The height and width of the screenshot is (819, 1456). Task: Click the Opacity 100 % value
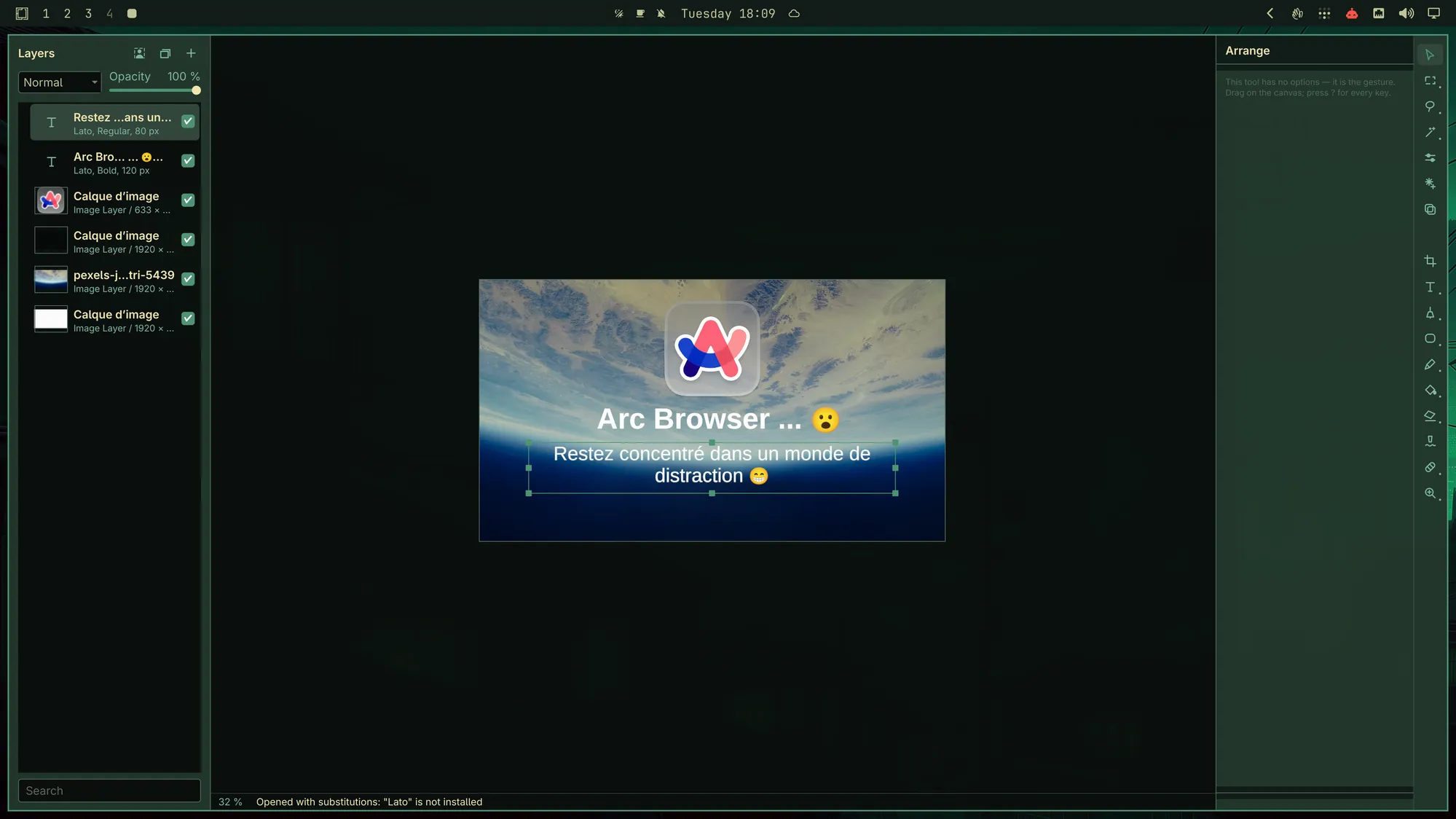[x=184, y=77]
